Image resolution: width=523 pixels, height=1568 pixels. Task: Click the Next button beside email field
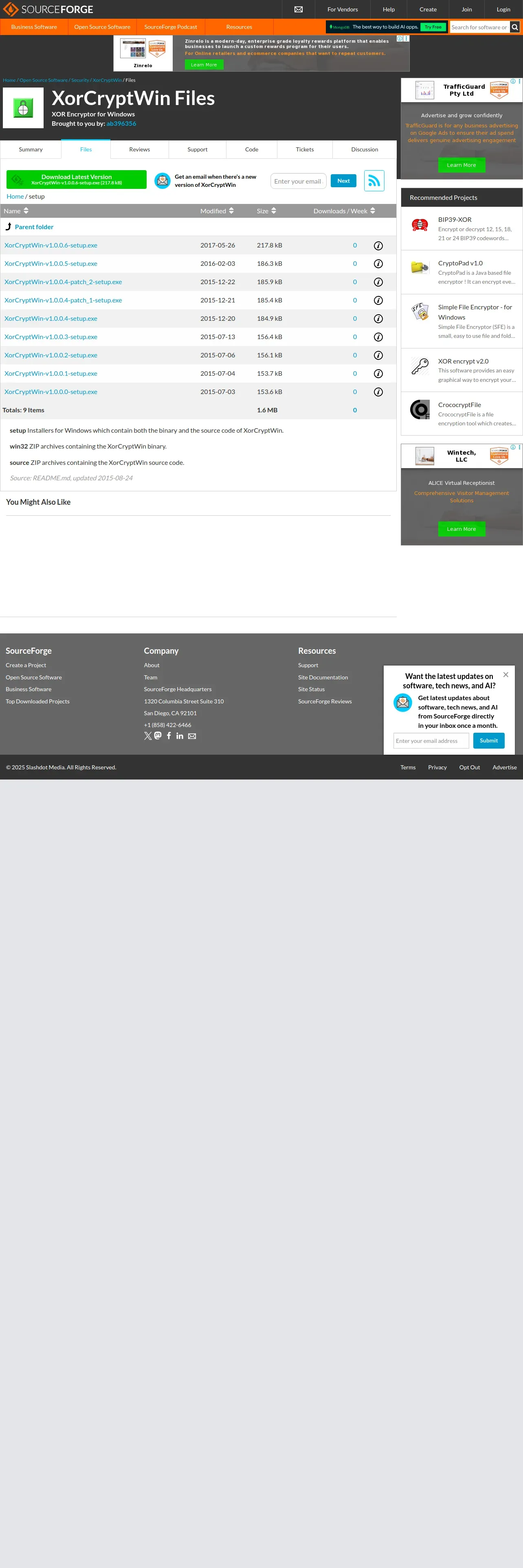[343, 181]
